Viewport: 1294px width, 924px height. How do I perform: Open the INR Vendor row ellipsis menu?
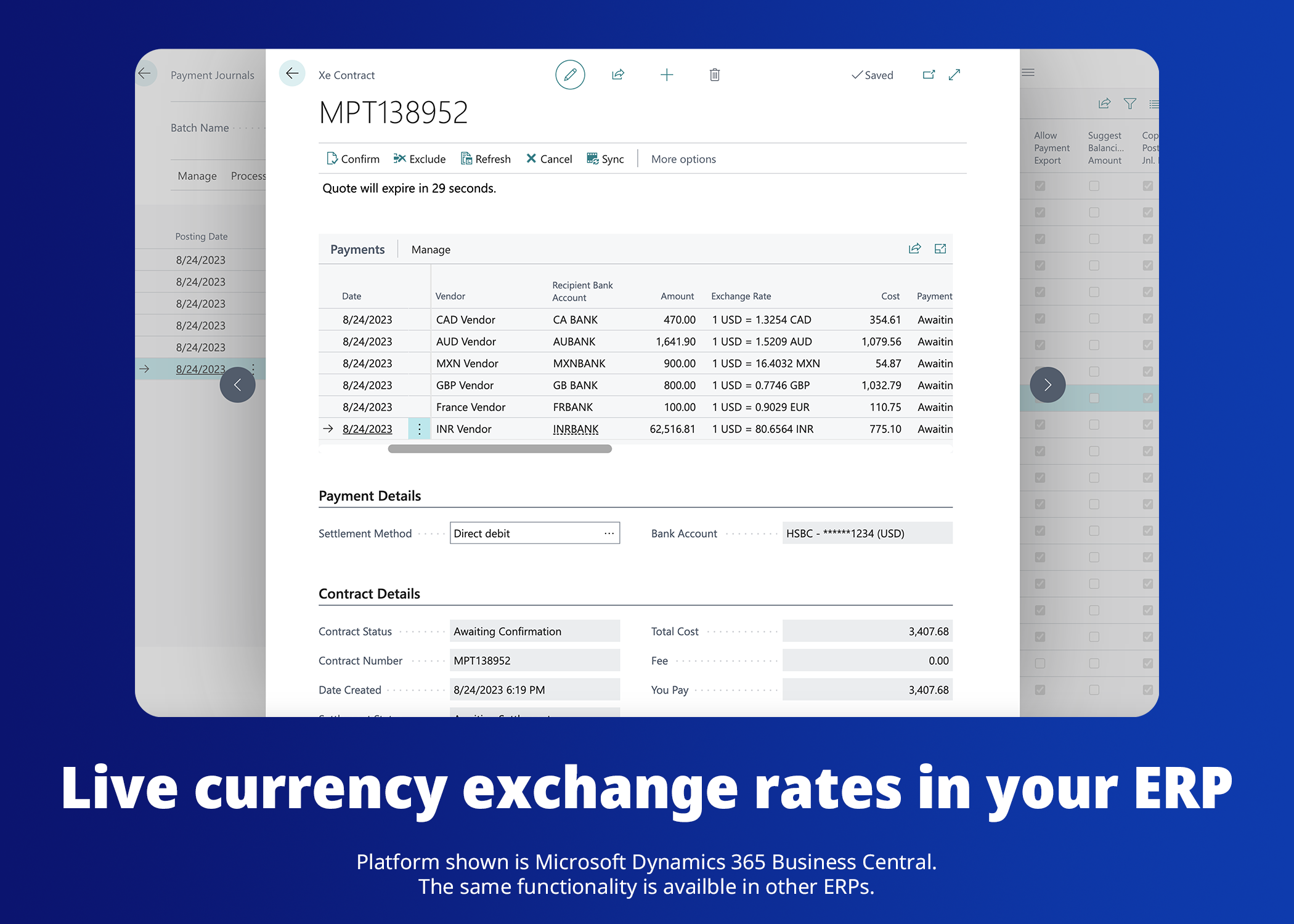(419, 428)
